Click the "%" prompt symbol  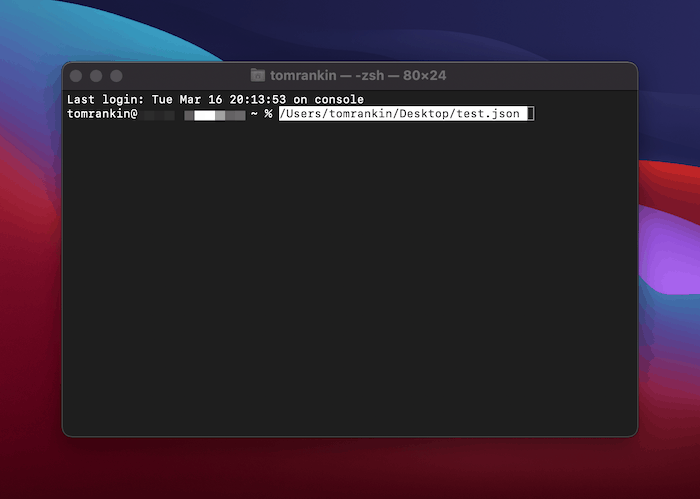tap(268, 114)
